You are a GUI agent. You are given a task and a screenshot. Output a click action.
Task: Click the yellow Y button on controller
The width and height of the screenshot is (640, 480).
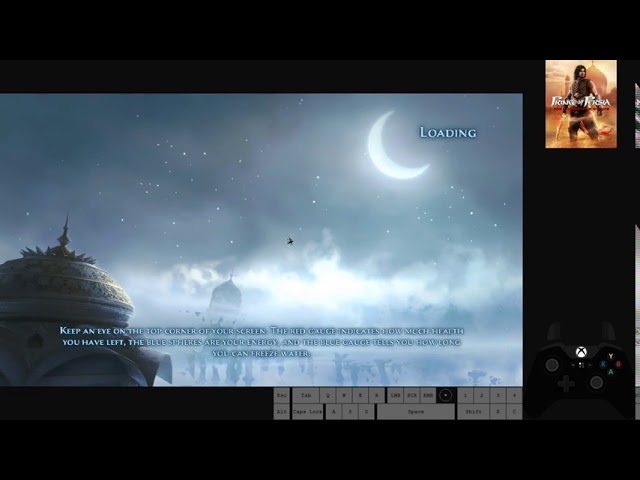pyautogui.click(x=611, y=356)
